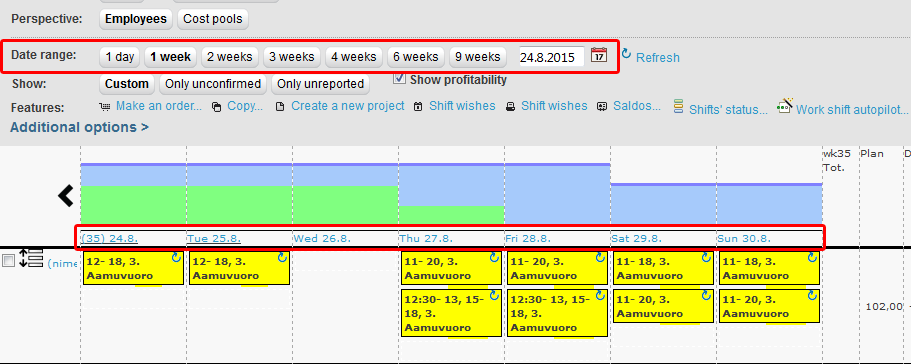Click the new project document icon
Image resolution: width=911 pixels, height=364 pixels.
280,107
